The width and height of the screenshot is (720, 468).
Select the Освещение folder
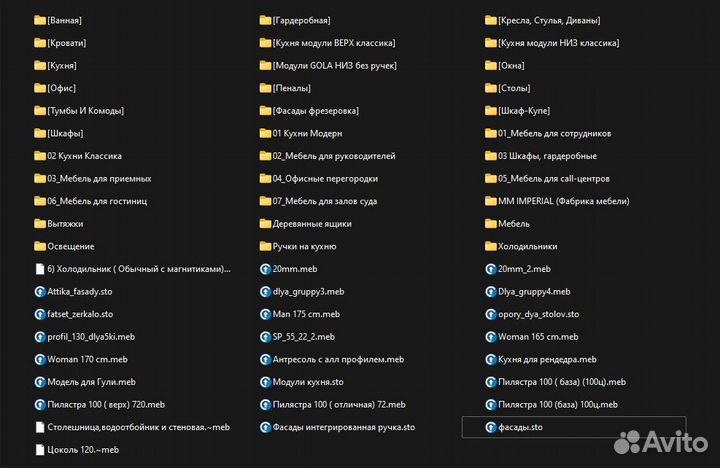[70, 246]
